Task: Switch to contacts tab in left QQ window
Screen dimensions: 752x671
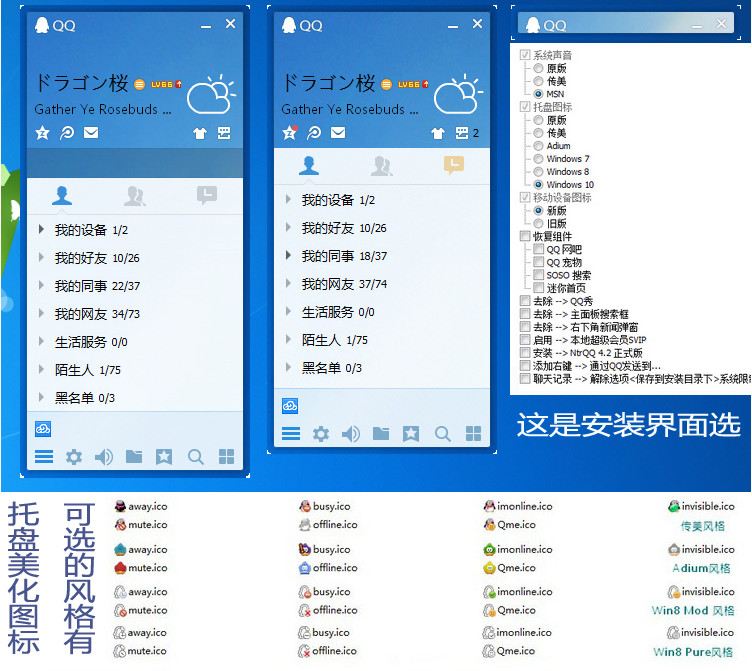Action: tap(62, 196)
